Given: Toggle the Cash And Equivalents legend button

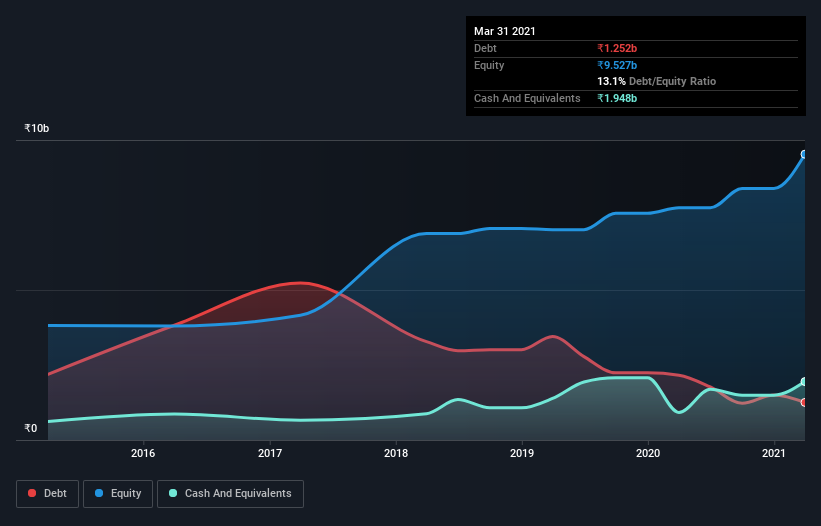Looking at the screenshot, I should [x=230, y=494].
